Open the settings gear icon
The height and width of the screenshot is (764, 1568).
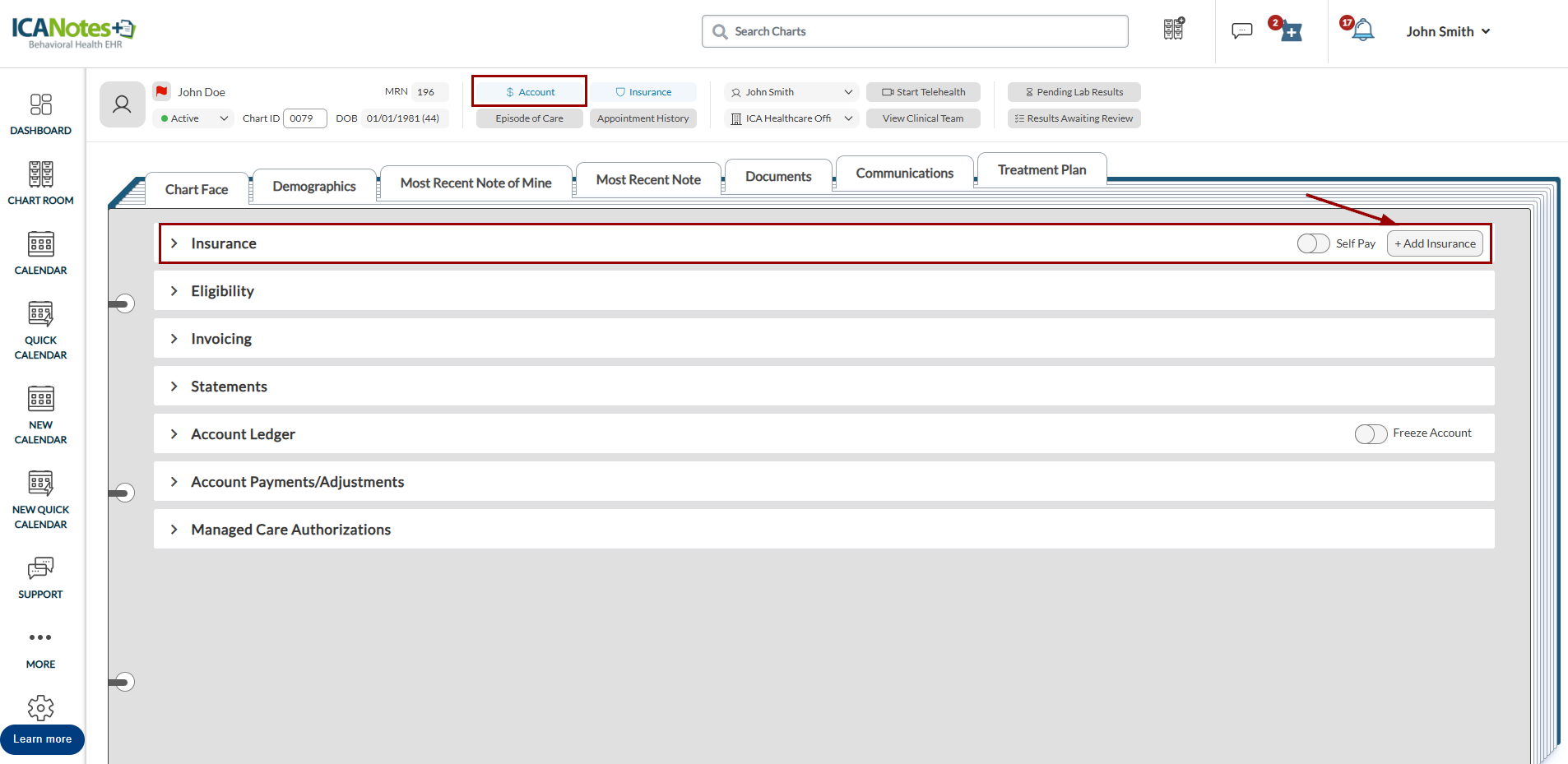tap(40, 707)
